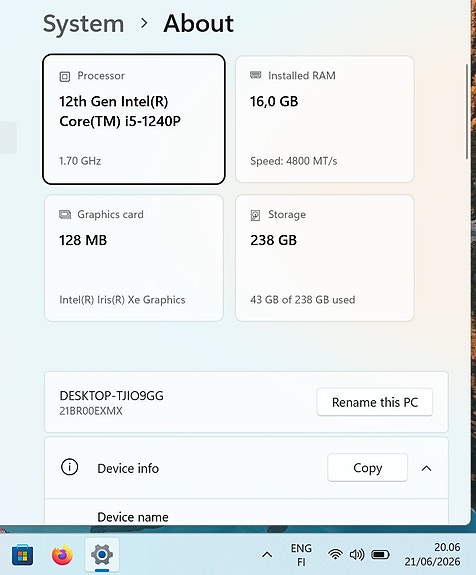The image size is (476, 575).
Task: Click the Graphics card icon
Action: [65, 214]
